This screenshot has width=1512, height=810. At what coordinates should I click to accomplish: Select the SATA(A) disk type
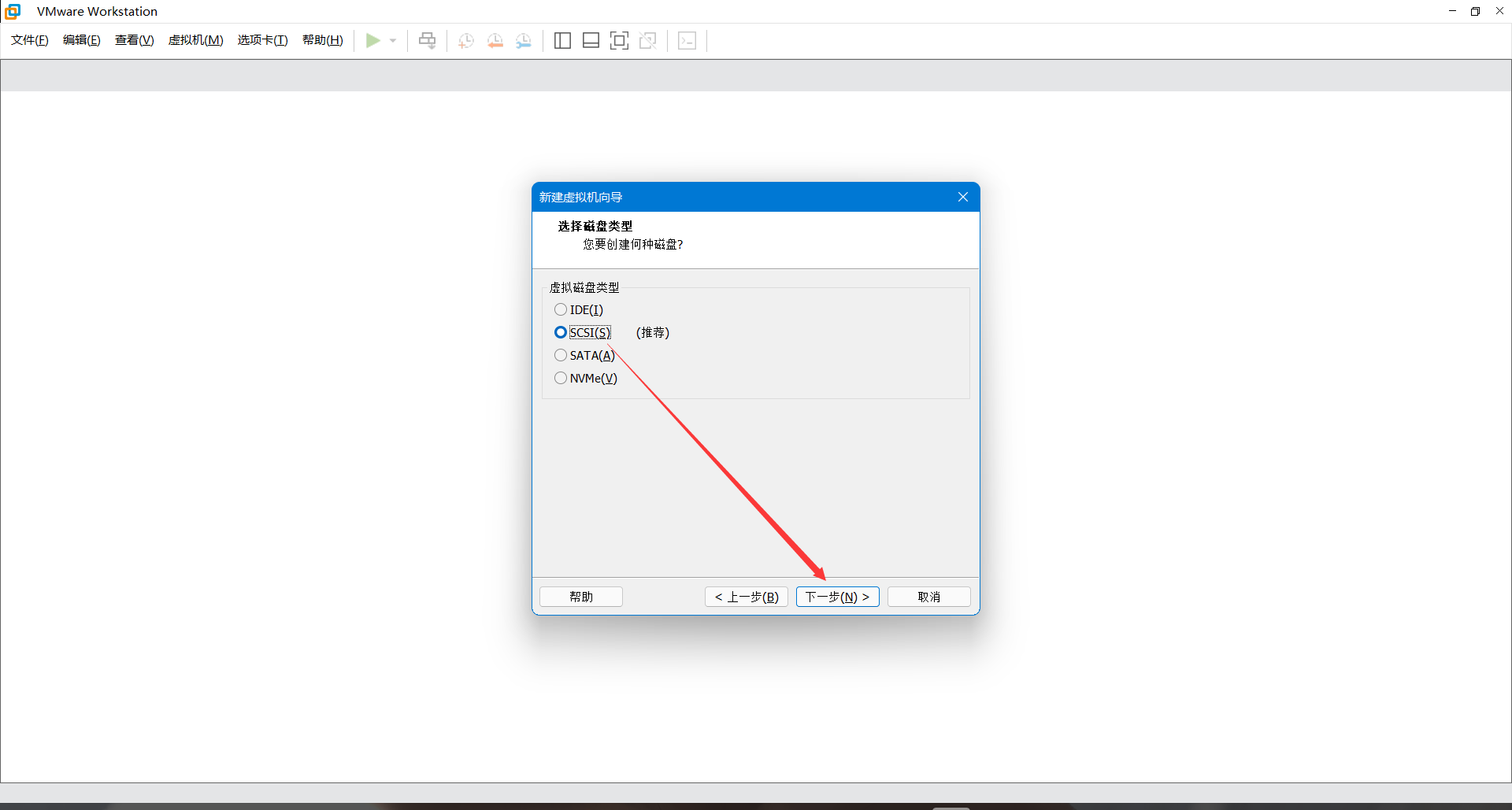(x=584, y=355)
